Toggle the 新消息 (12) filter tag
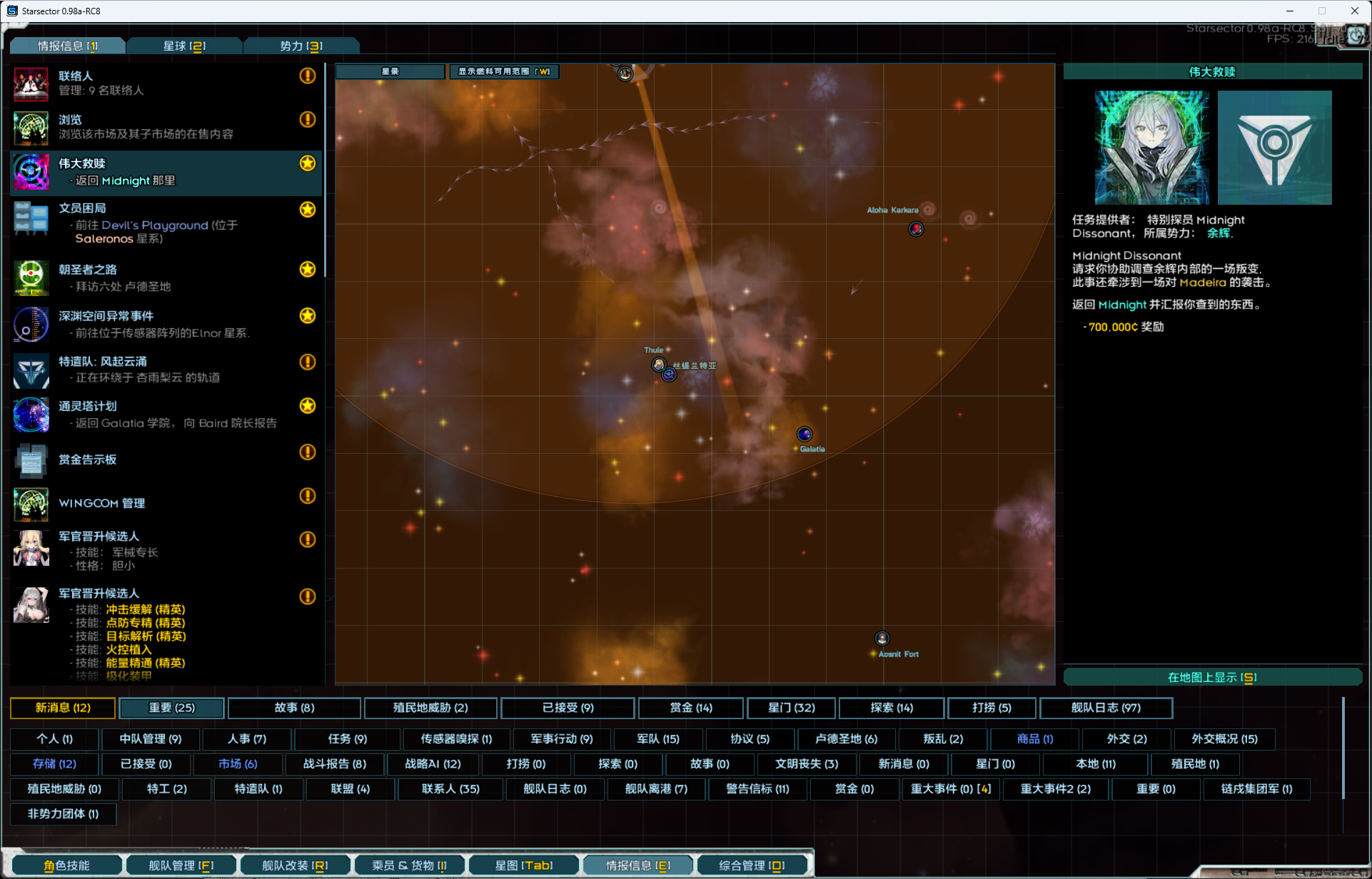This screenshot has width=1372, height=879. coord(63,708)
